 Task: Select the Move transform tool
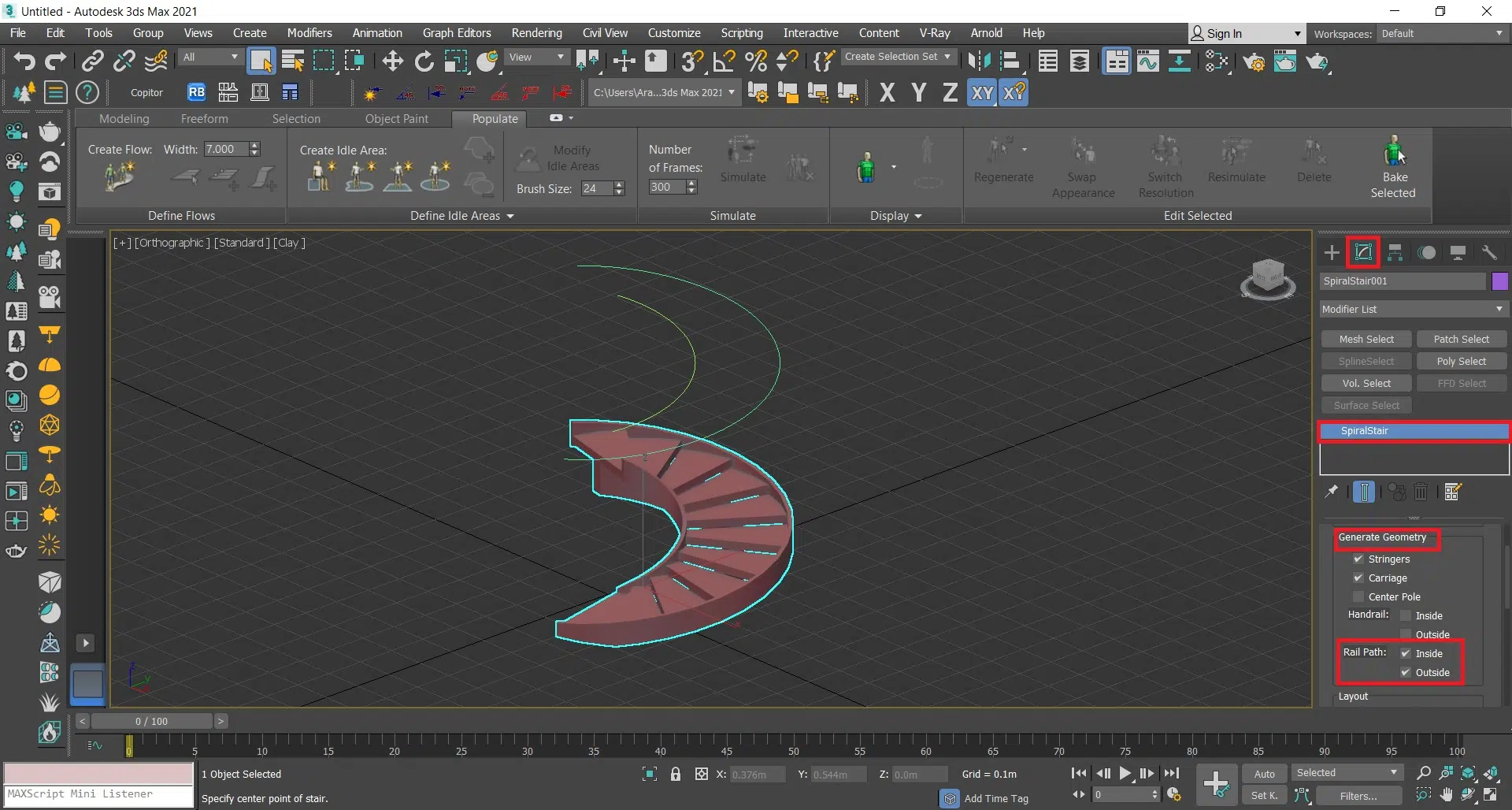(392, 61)
